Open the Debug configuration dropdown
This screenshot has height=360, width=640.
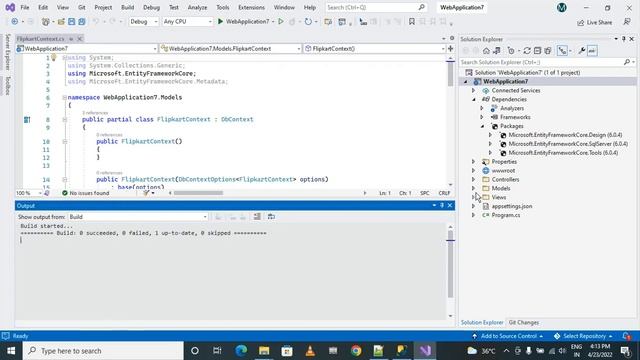point(143,22)
